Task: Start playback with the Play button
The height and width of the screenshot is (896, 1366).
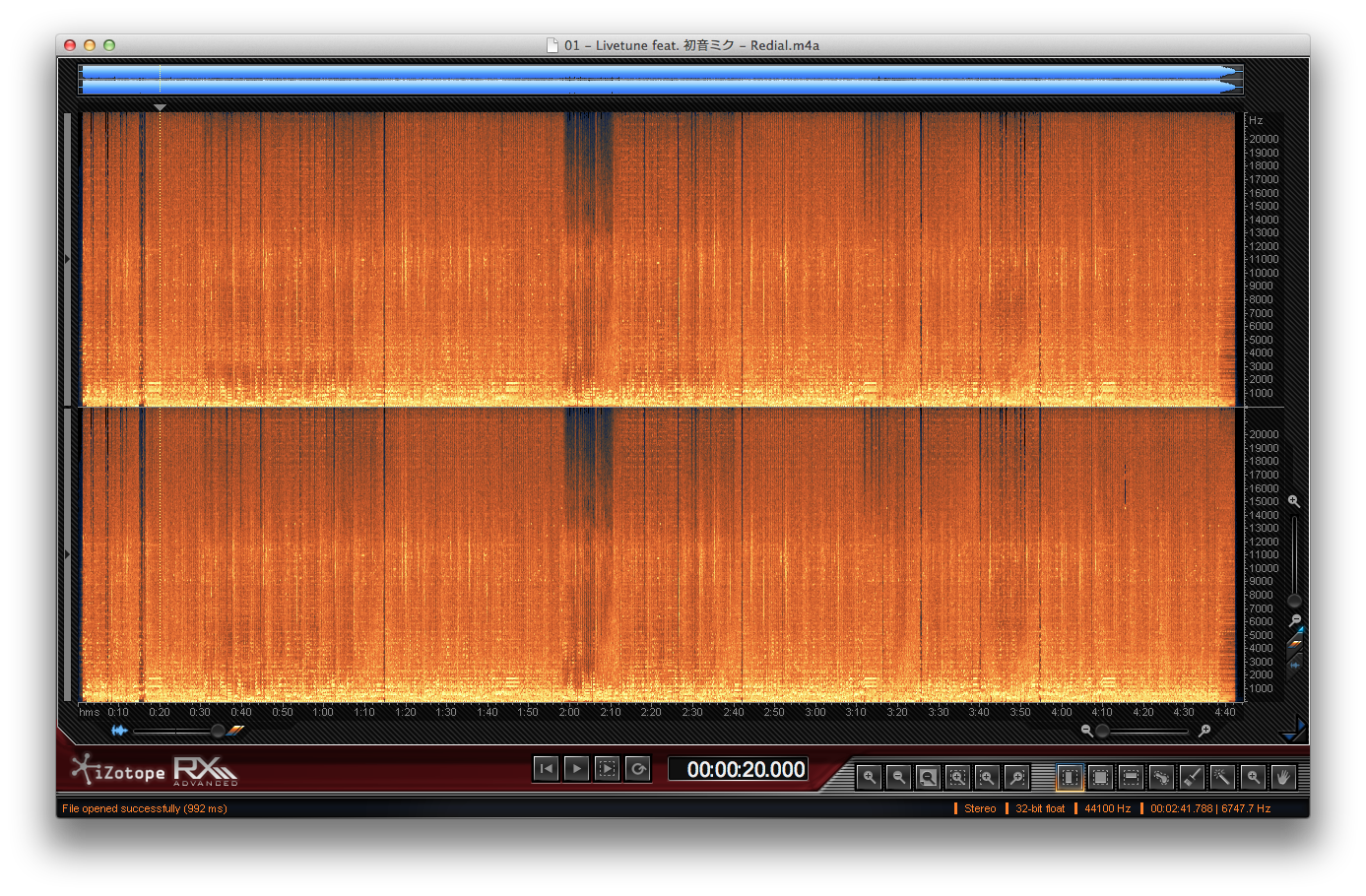Action: (x=577, y=769)
